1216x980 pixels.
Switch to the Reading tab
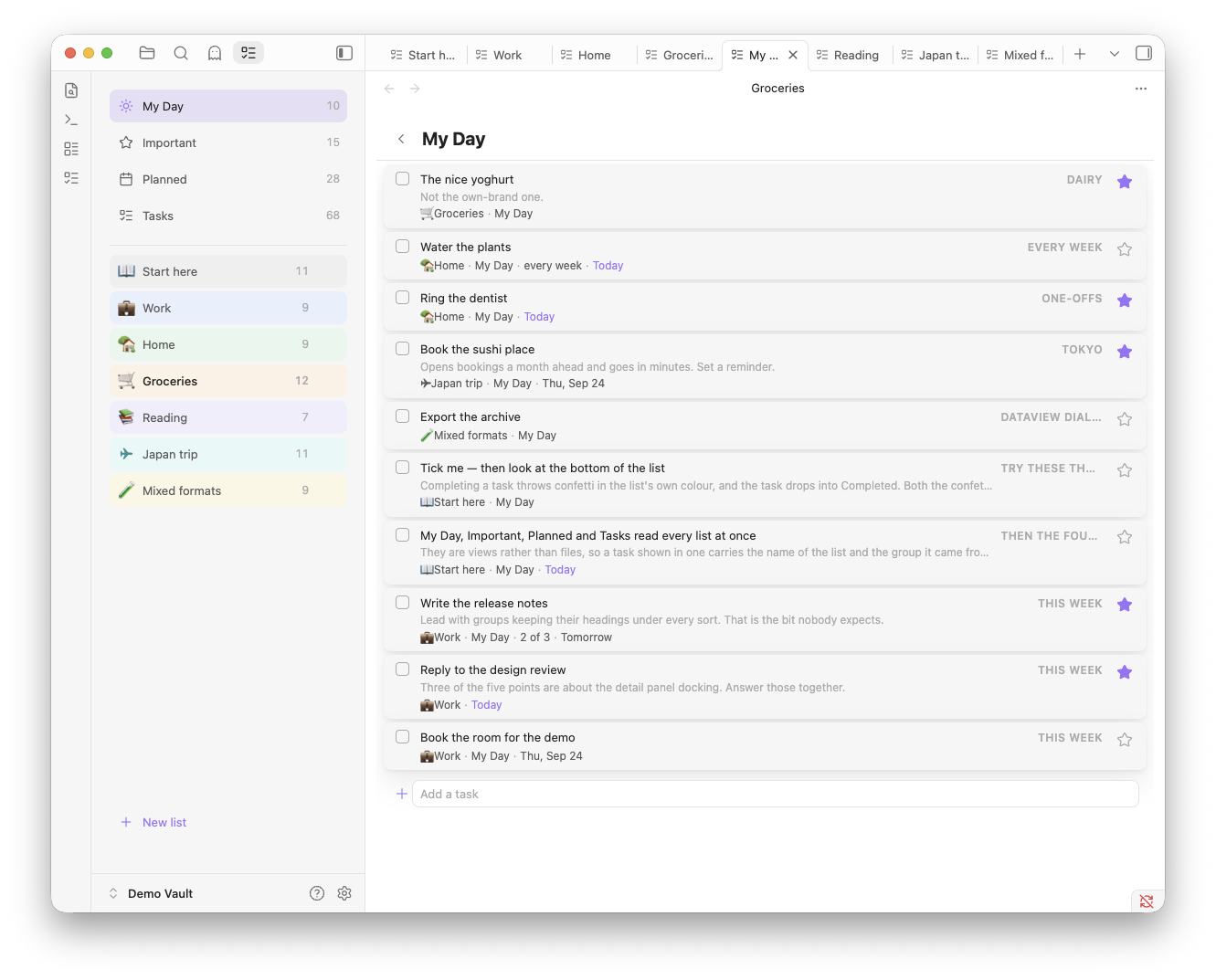tap(848, 55)
